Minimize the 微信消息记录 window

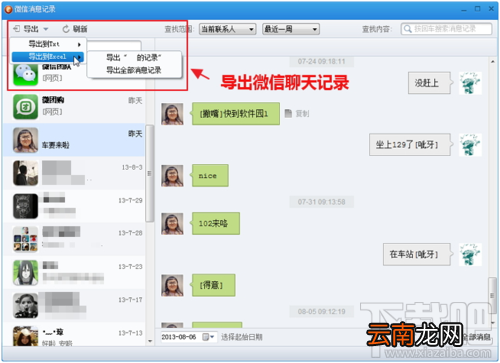coord(464,9)
